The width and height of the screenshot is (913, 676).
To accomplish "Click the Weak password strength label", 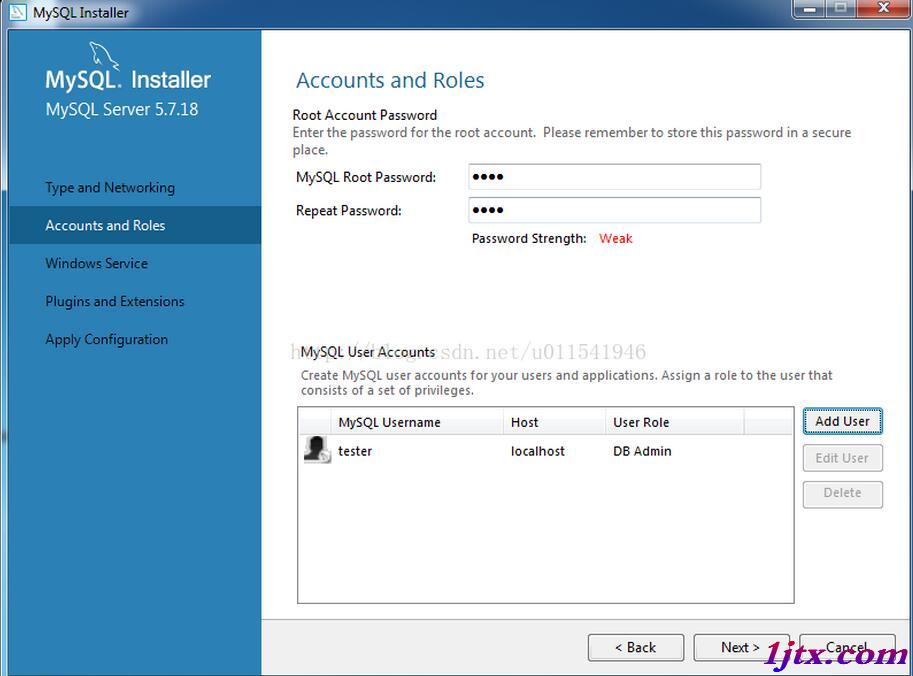I will 615,238.
